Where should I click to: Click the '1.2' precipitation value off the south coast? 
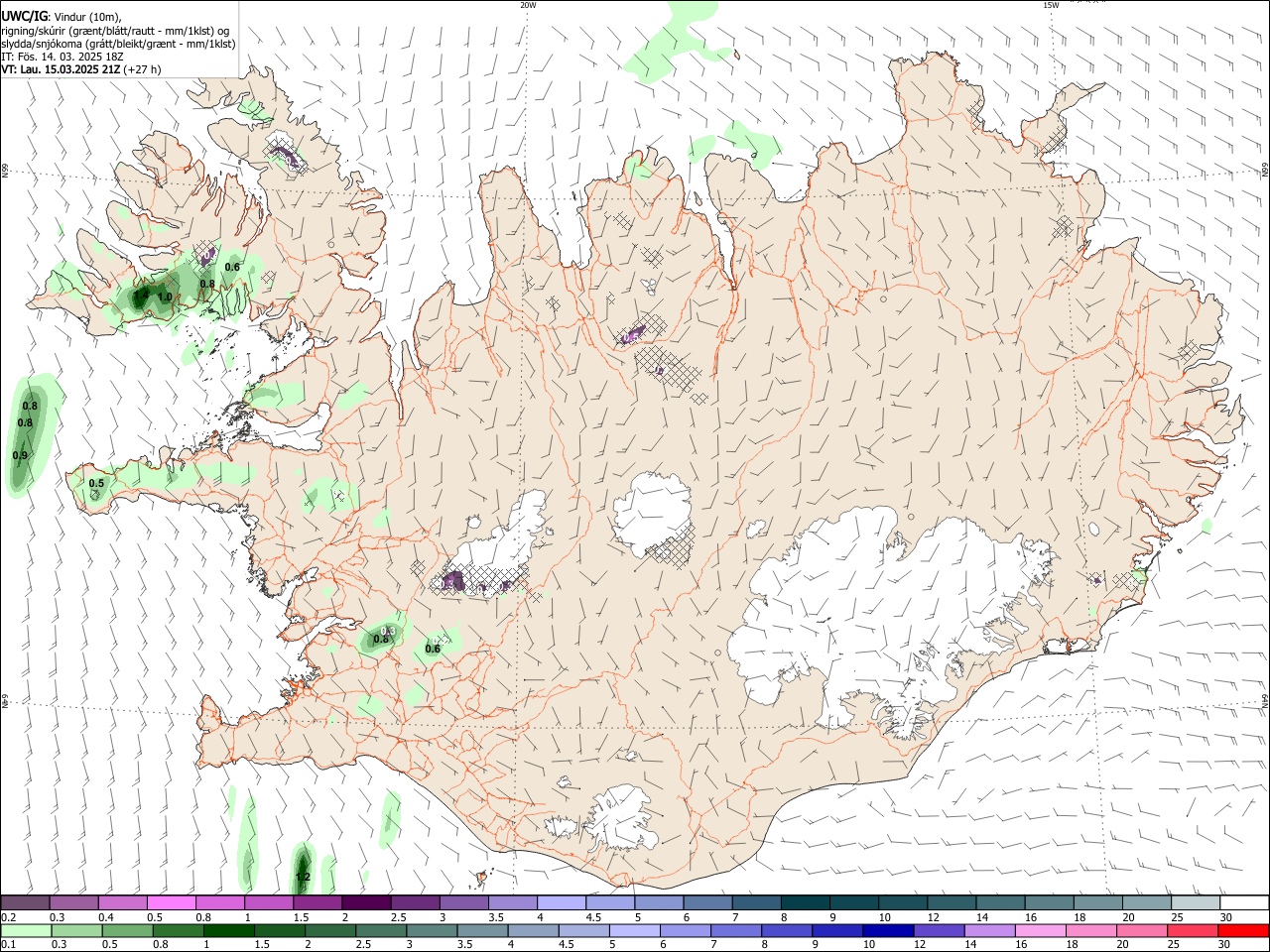(x=304, y=877)
